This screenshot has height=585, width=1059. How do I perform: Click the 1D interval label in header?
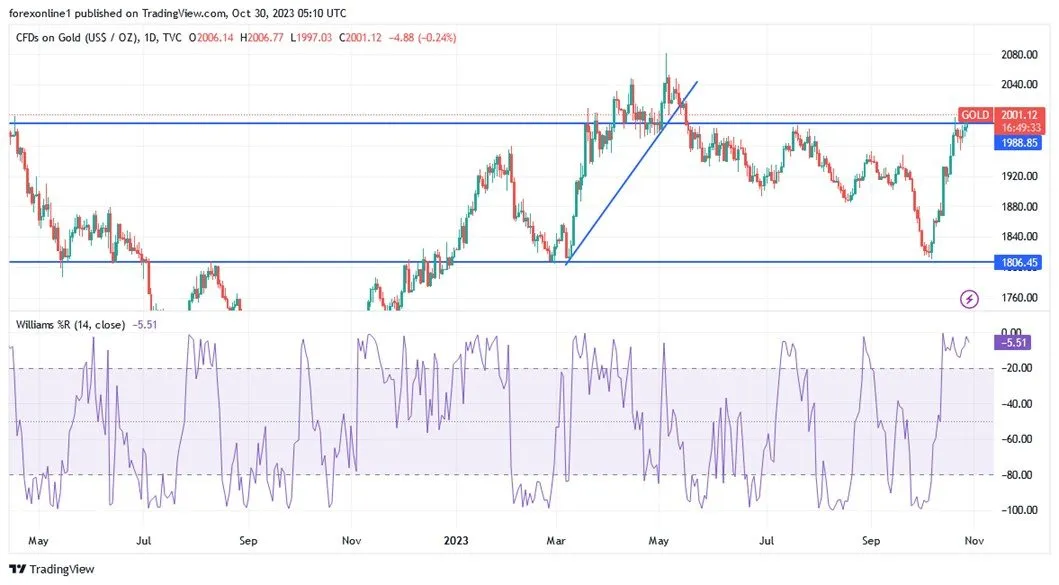click(151, 38)
